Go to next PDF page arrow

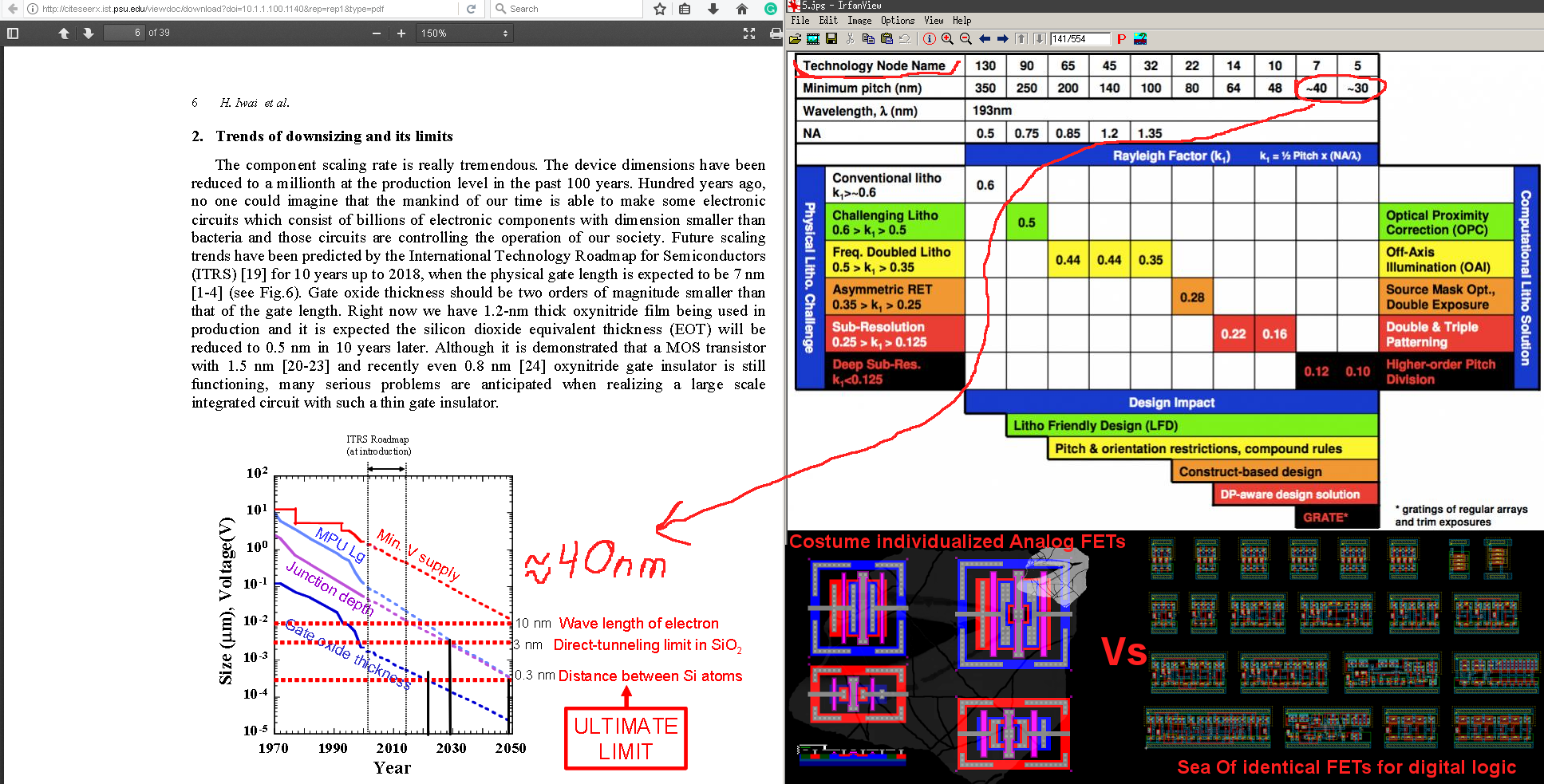pyautogui.click(x=89, y=33)
